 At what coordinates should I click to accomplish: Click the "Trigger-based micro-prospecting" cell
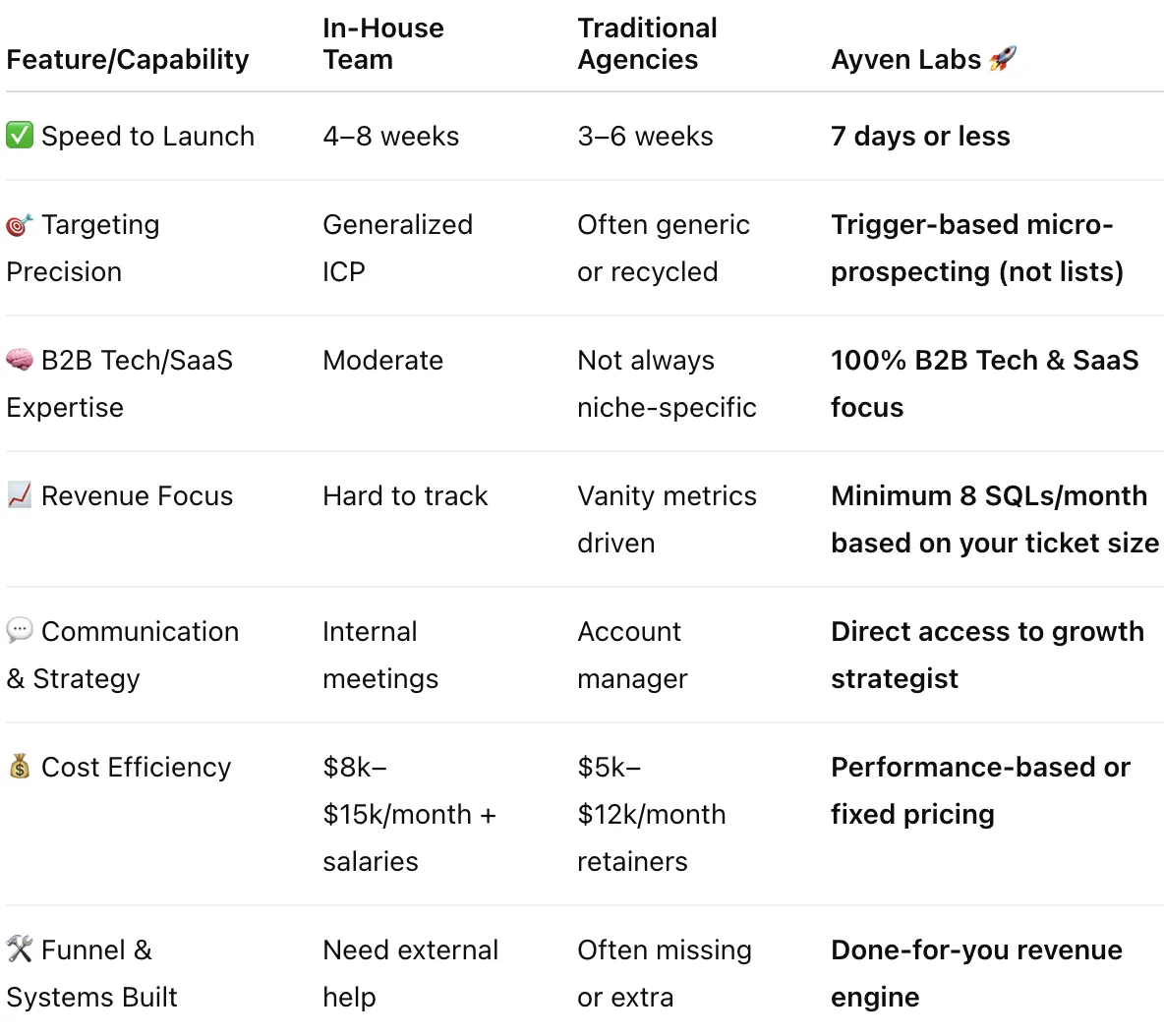977,248
